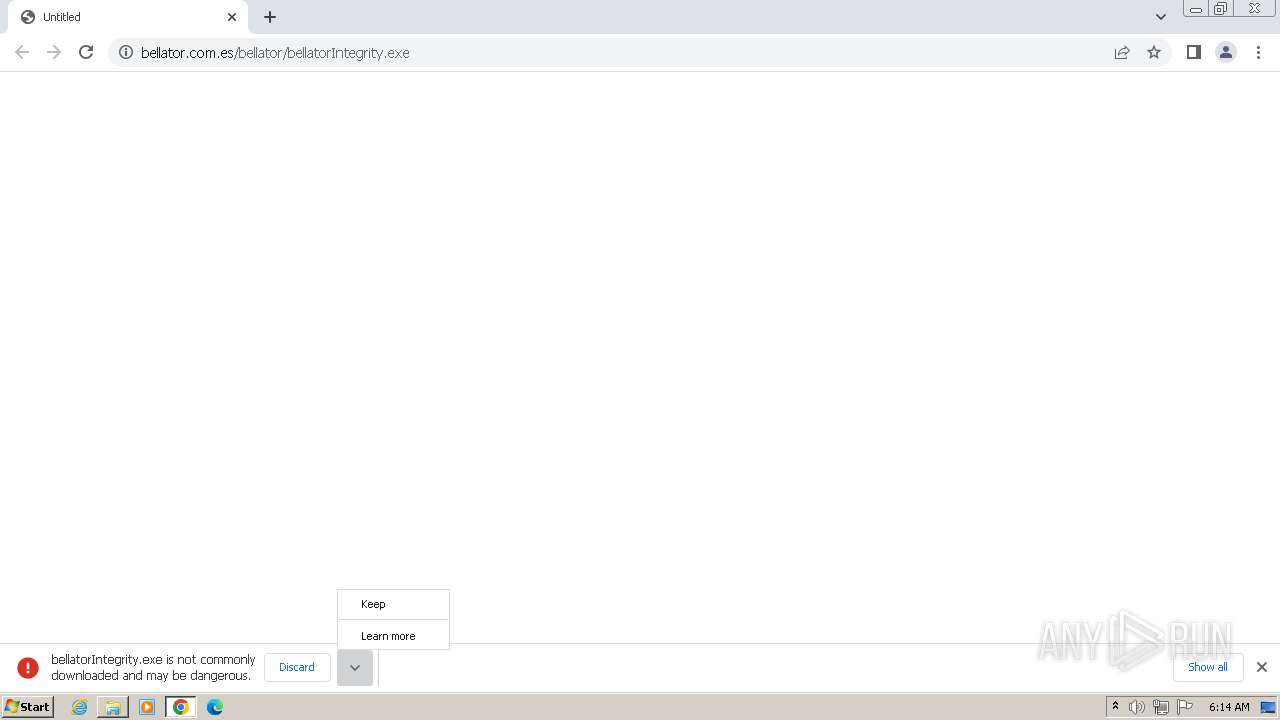The height and width of the screenshot is (720, 1280).
Task: Open the tab search chevron
Action: pos(1161,17)
